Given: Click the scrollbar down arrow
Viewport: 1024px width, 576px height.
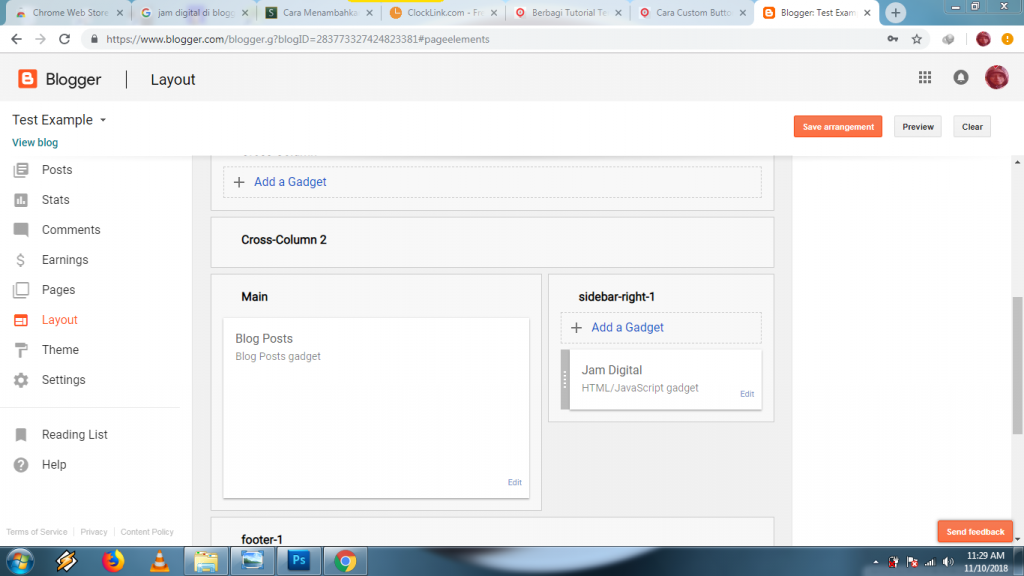Looking at the screenshot, I should point(1017,539).
